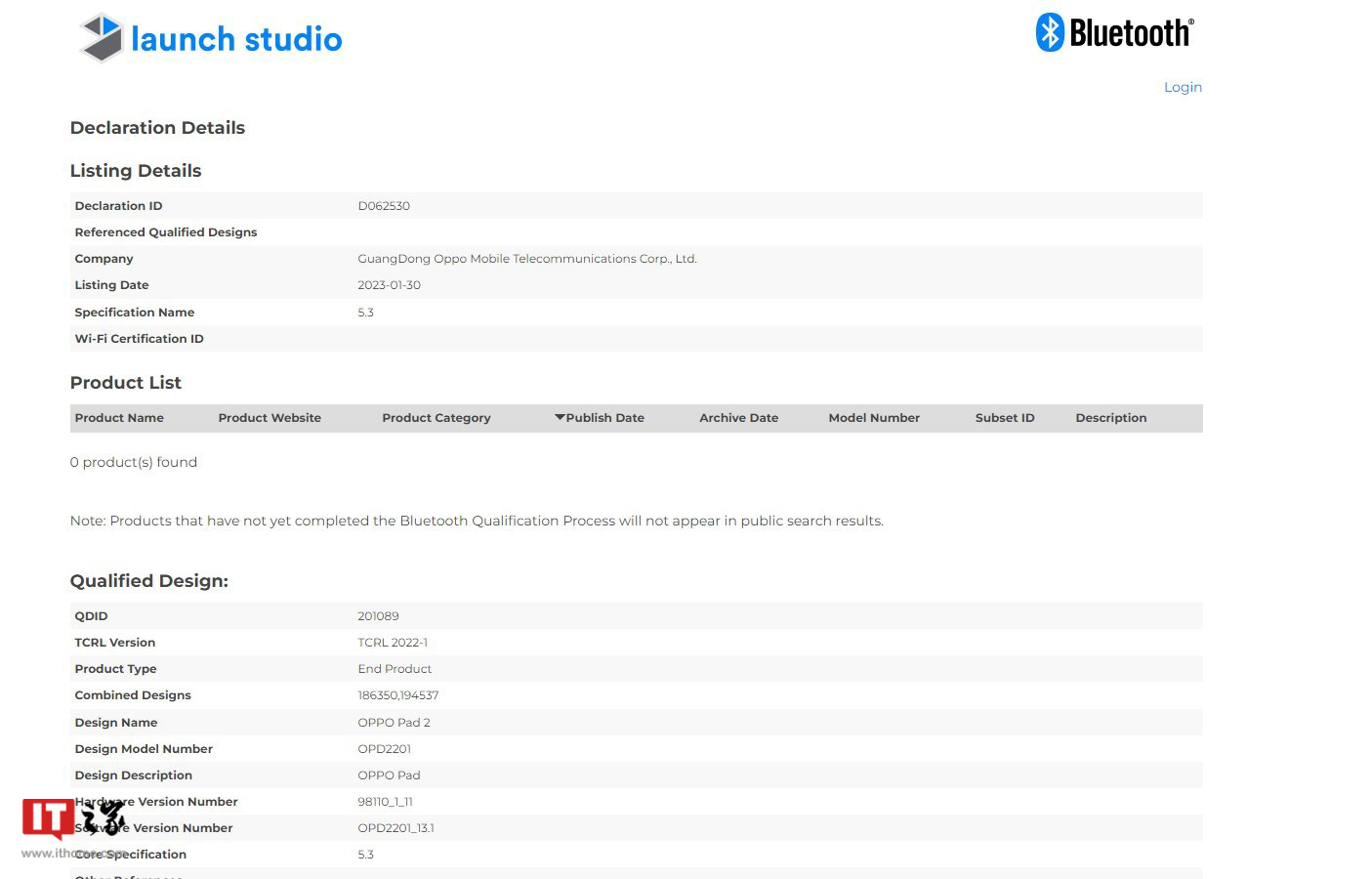Sort by Product Name column header
Screen dimensions: 1372x879
coord(119,418)
